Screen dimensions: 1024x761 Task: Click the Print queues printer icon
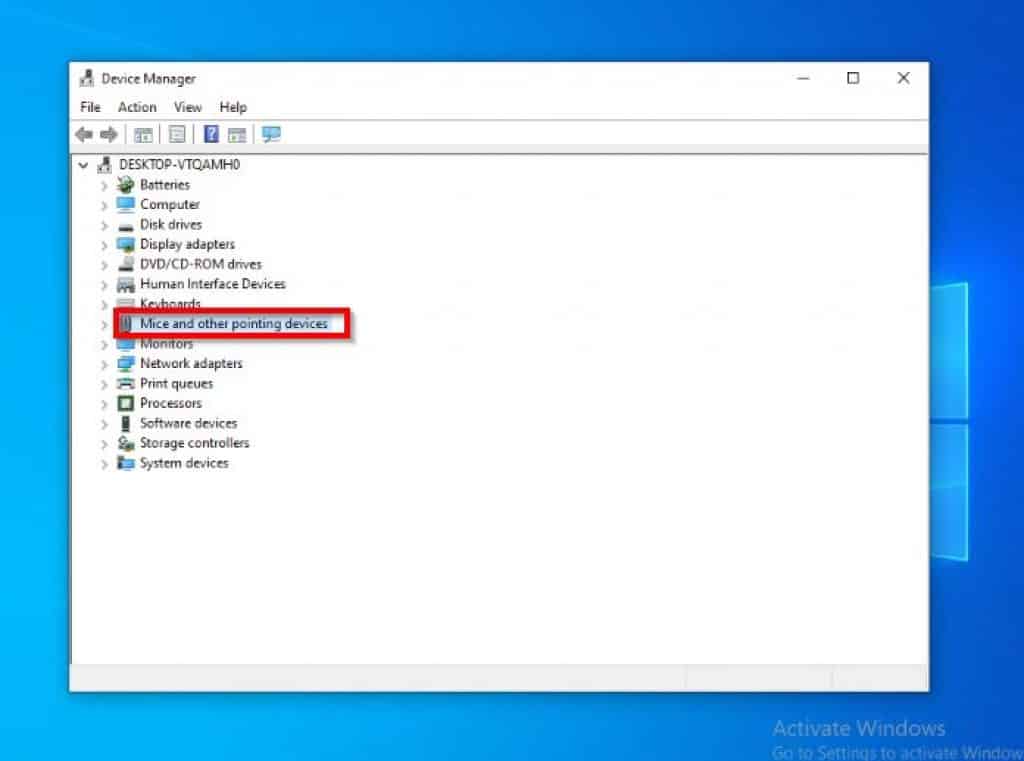point(125,383)
